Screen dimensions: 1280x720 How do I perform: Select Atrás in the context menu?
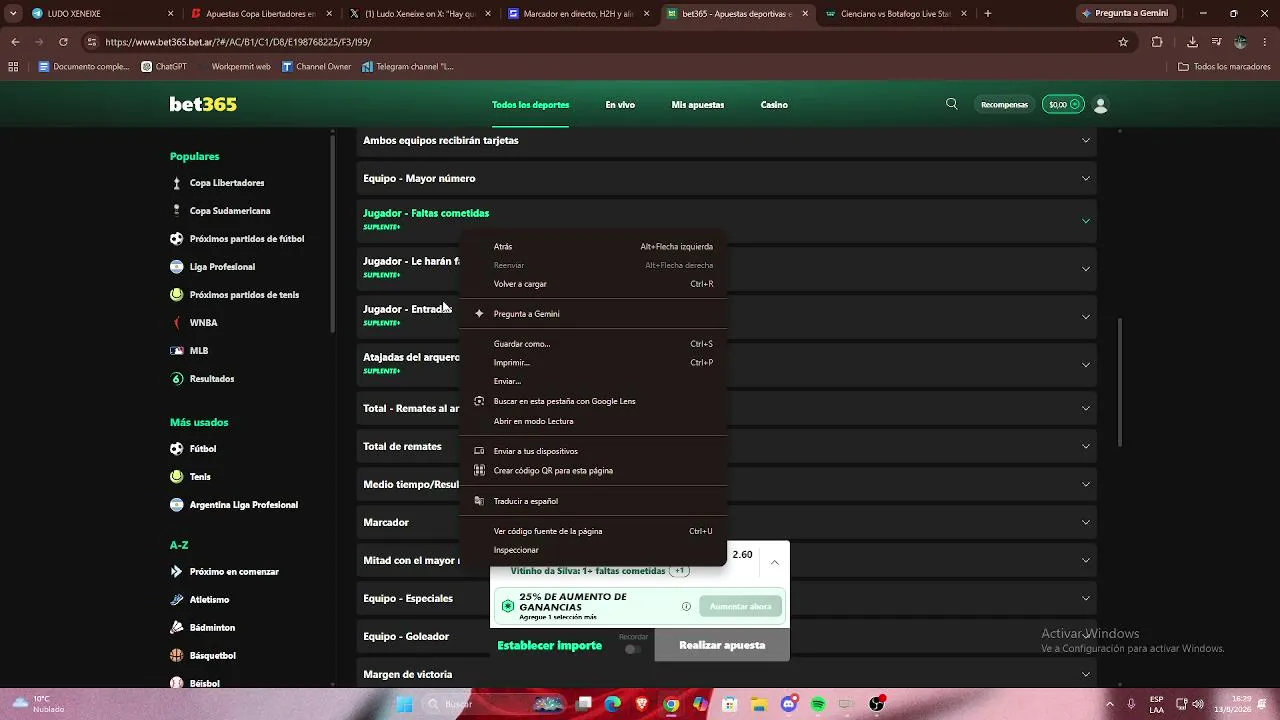(593, 246)
